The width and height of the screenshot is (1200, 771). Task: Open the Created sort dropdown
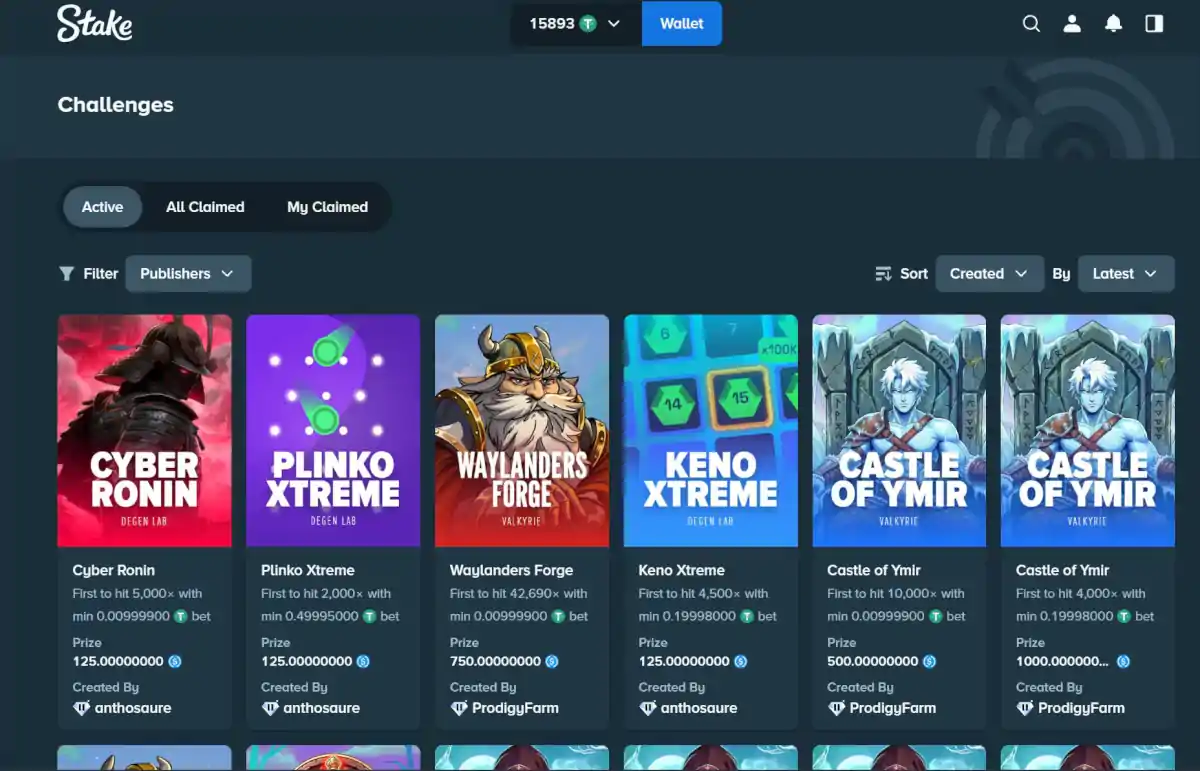click(989, 274)
